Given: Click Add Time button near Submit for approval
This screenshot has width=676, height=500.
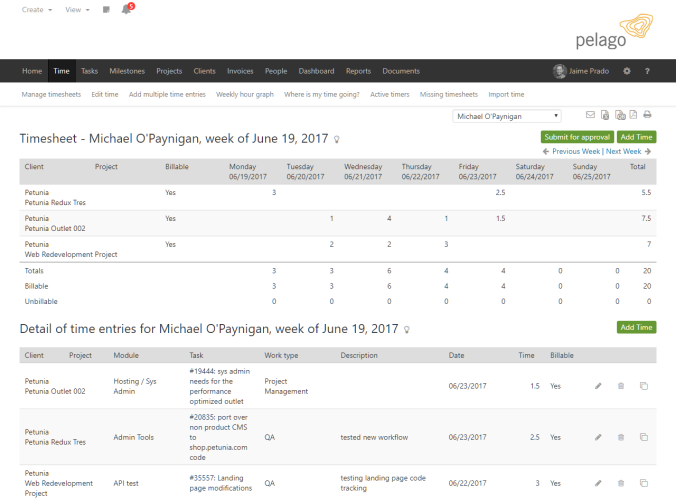Looking at the screenshot, I should tap(636, 137).
